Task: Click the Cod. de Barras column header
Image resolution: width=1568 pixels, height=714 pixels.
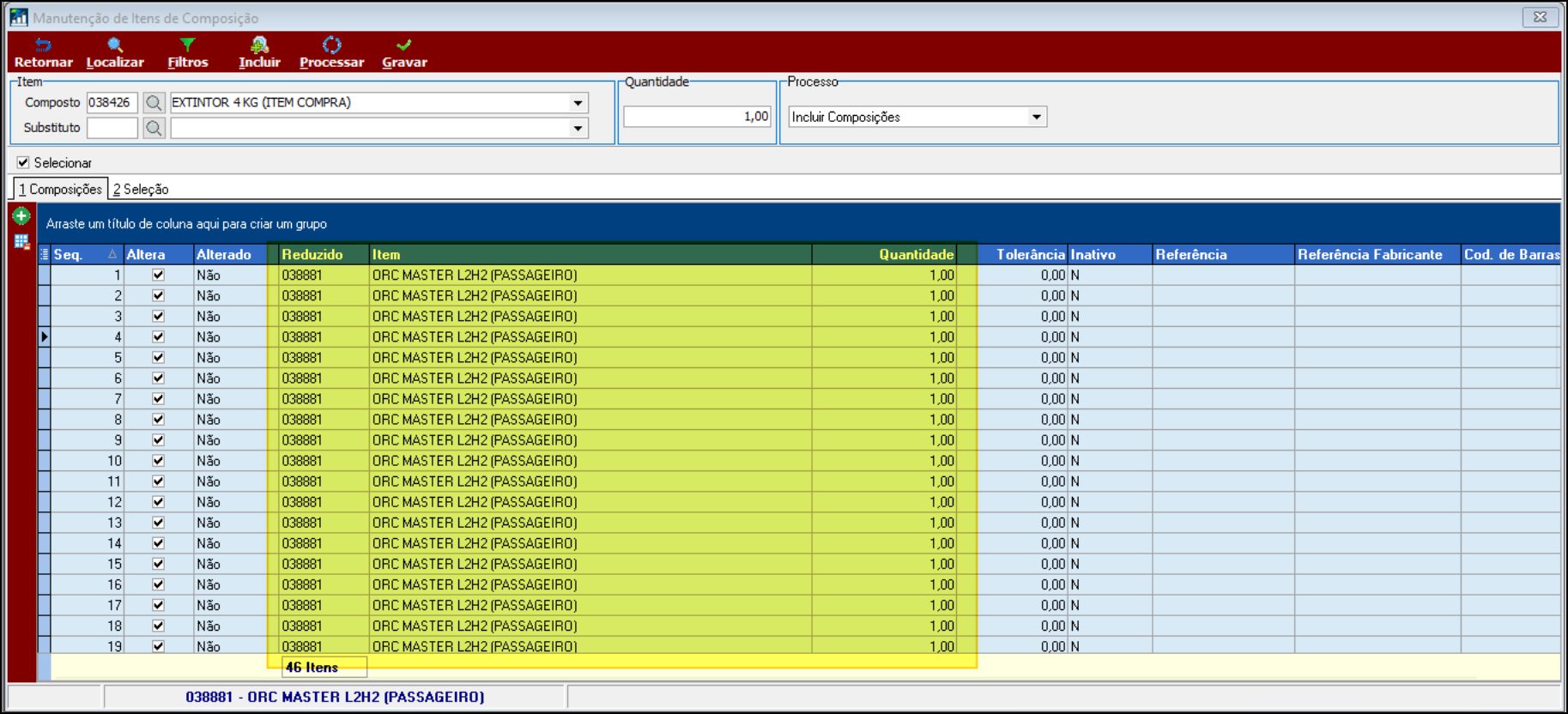Action: click(1510, 254)
